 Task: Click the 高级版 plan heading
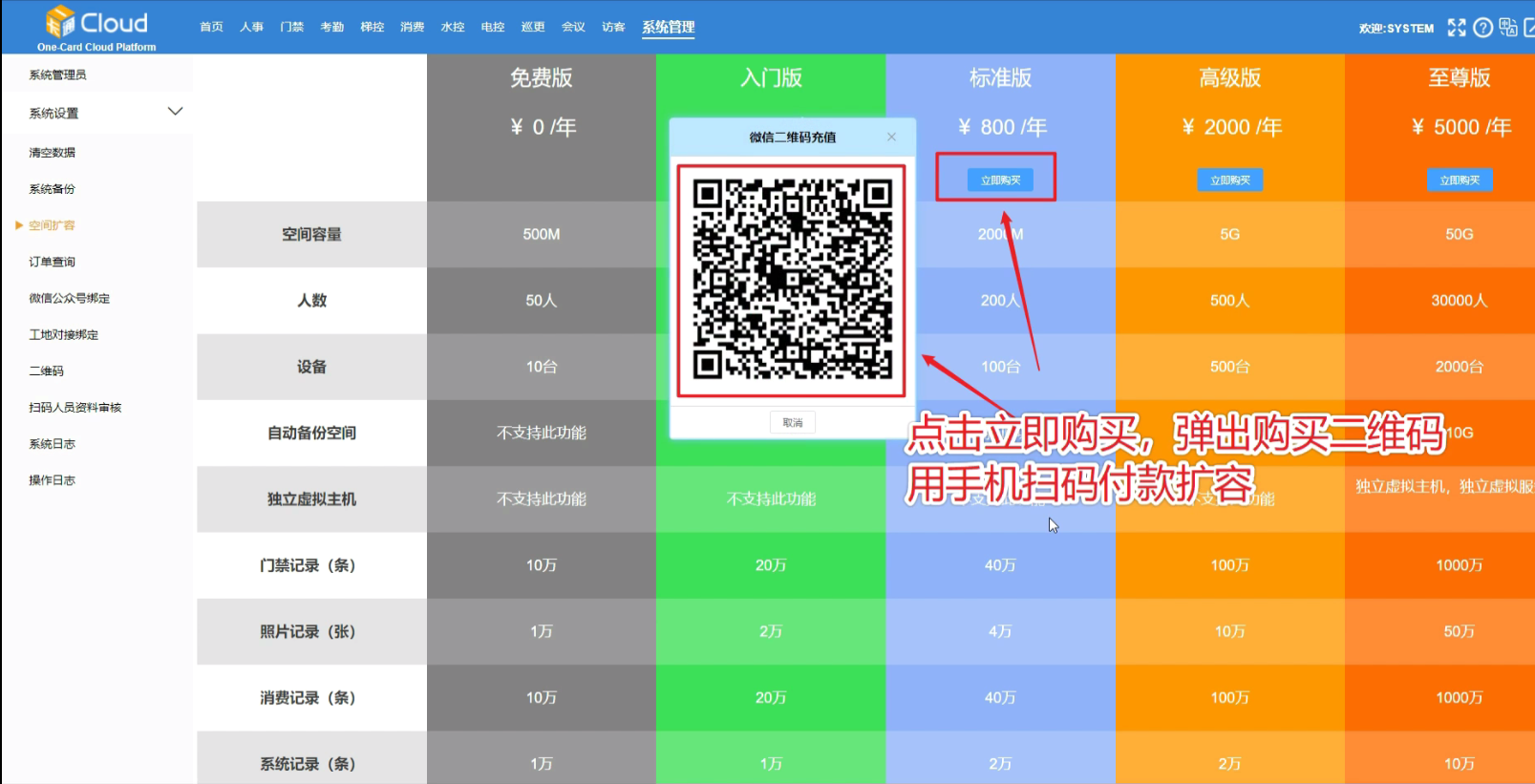(x=1230, y=77)
